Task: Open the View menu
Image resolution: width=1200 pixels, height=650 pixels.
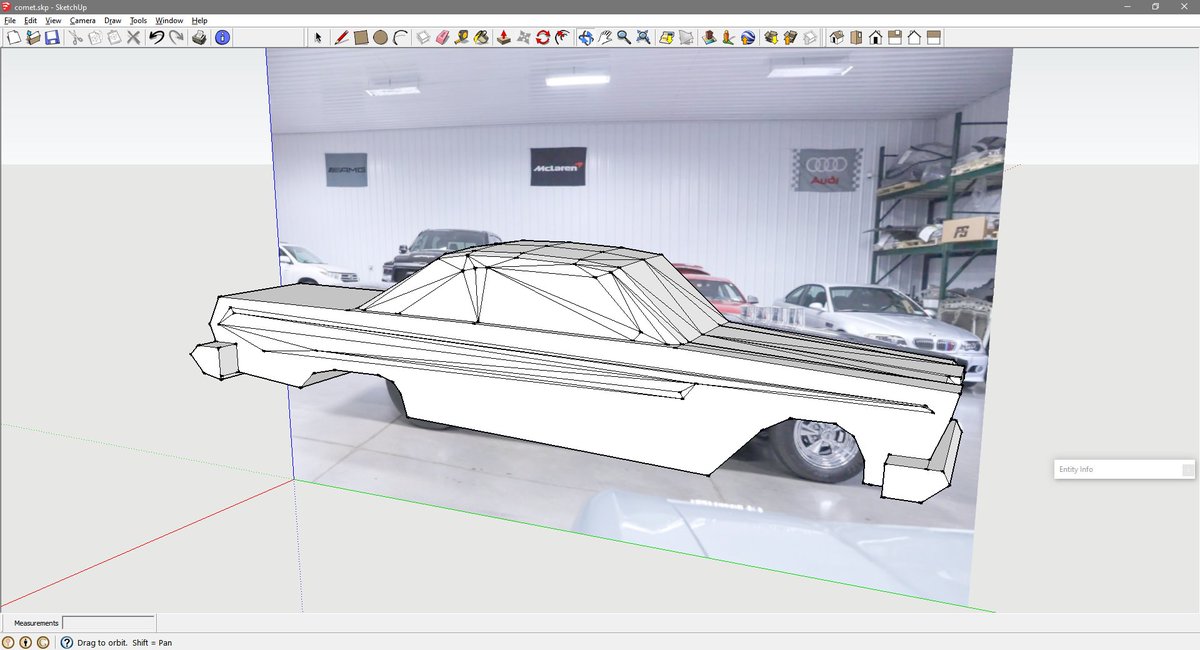Action: pyautogui.click(x=53, y=20)
